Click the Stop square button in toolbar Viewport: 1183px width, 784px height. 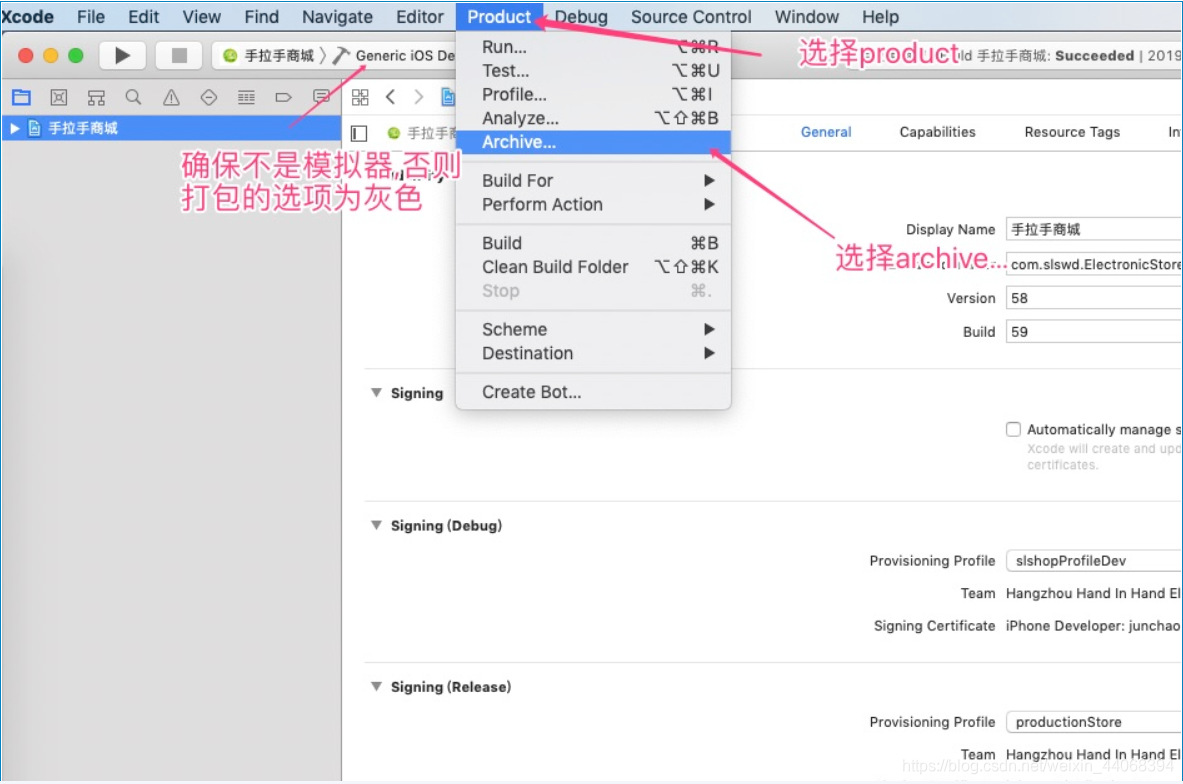(179, 55)
